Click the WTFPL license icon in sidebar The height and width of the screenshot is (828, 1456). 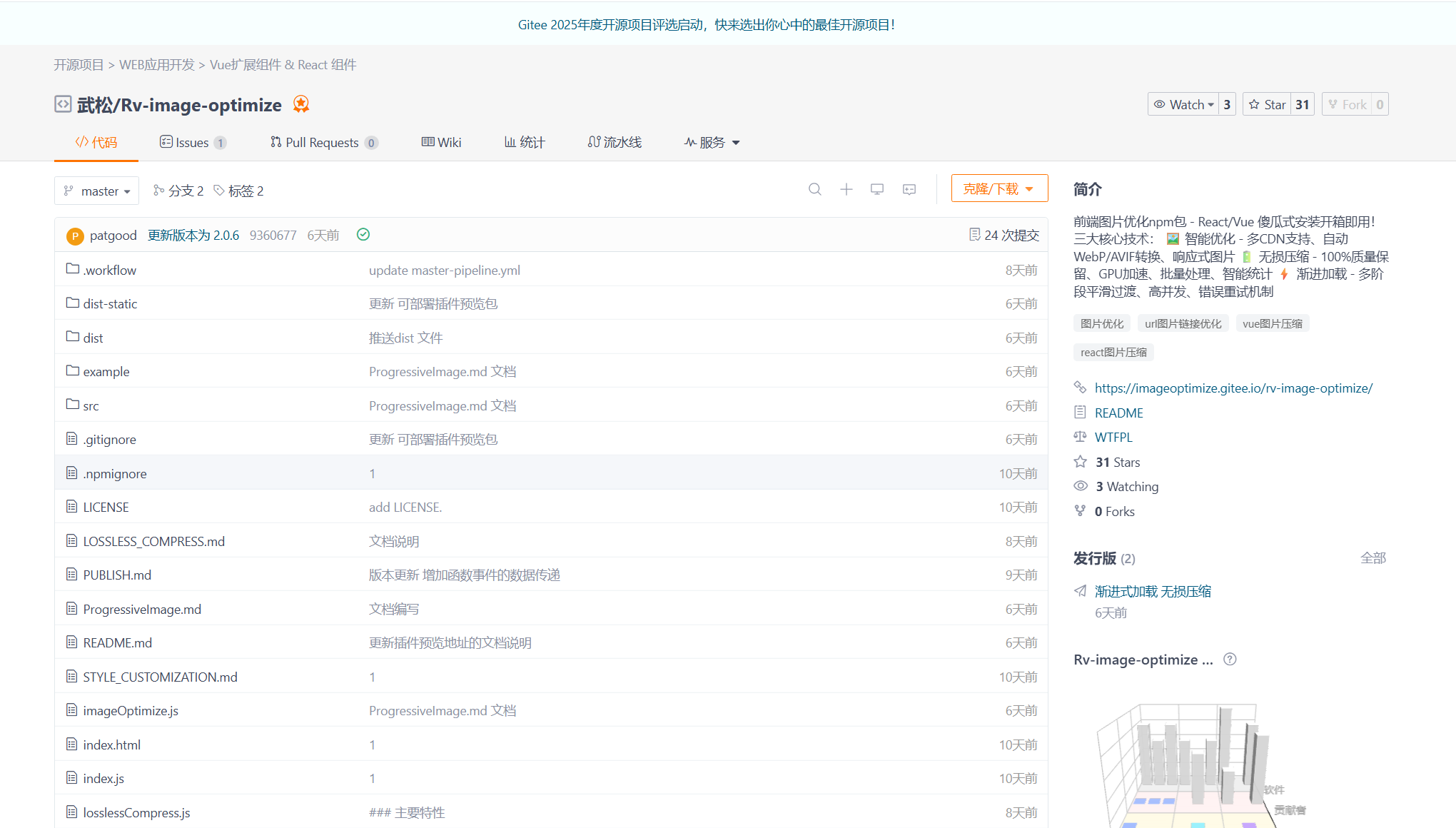tap(1080, 437)
